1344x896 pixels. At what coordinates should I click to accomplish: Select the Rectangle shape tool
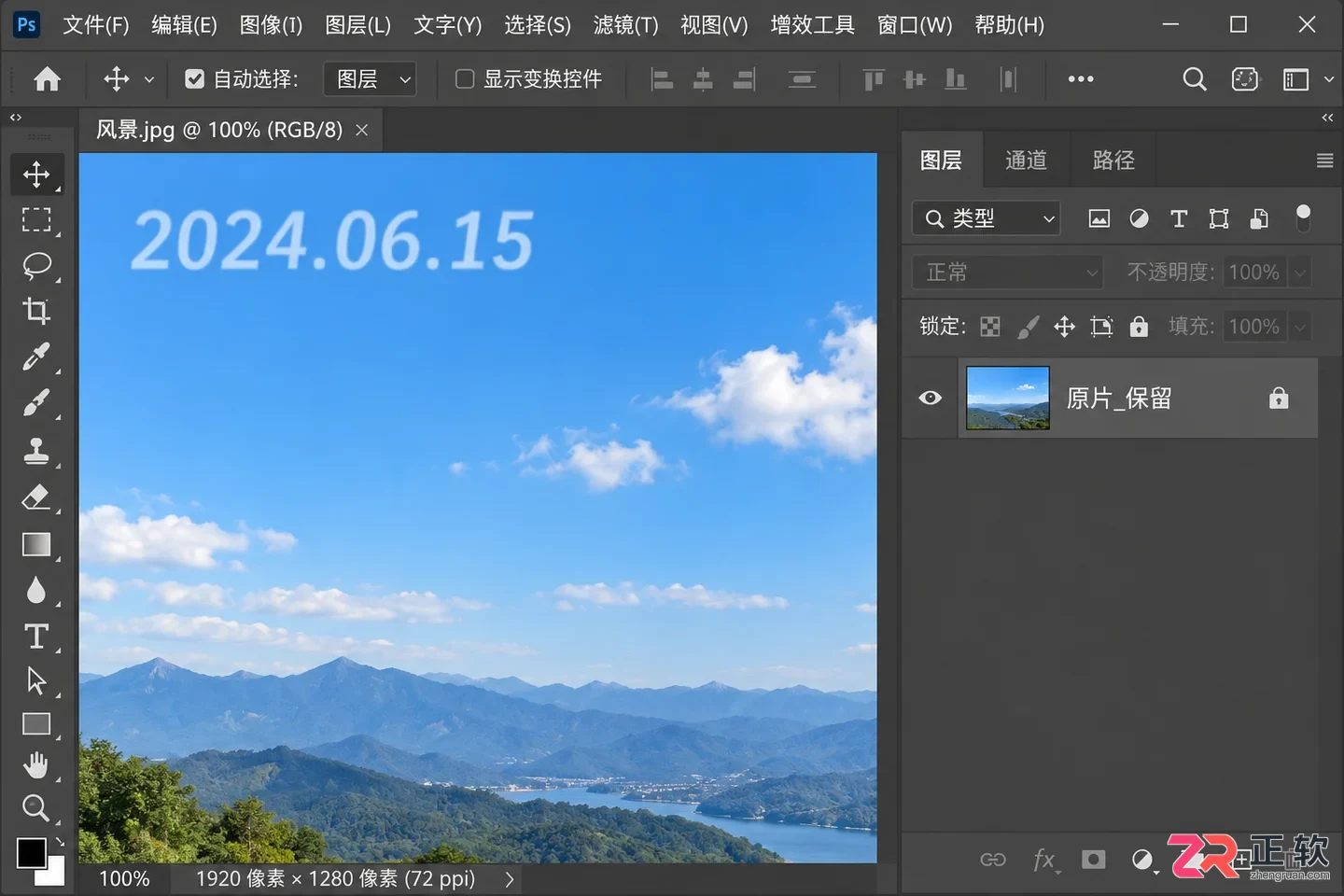pos(36,724)
